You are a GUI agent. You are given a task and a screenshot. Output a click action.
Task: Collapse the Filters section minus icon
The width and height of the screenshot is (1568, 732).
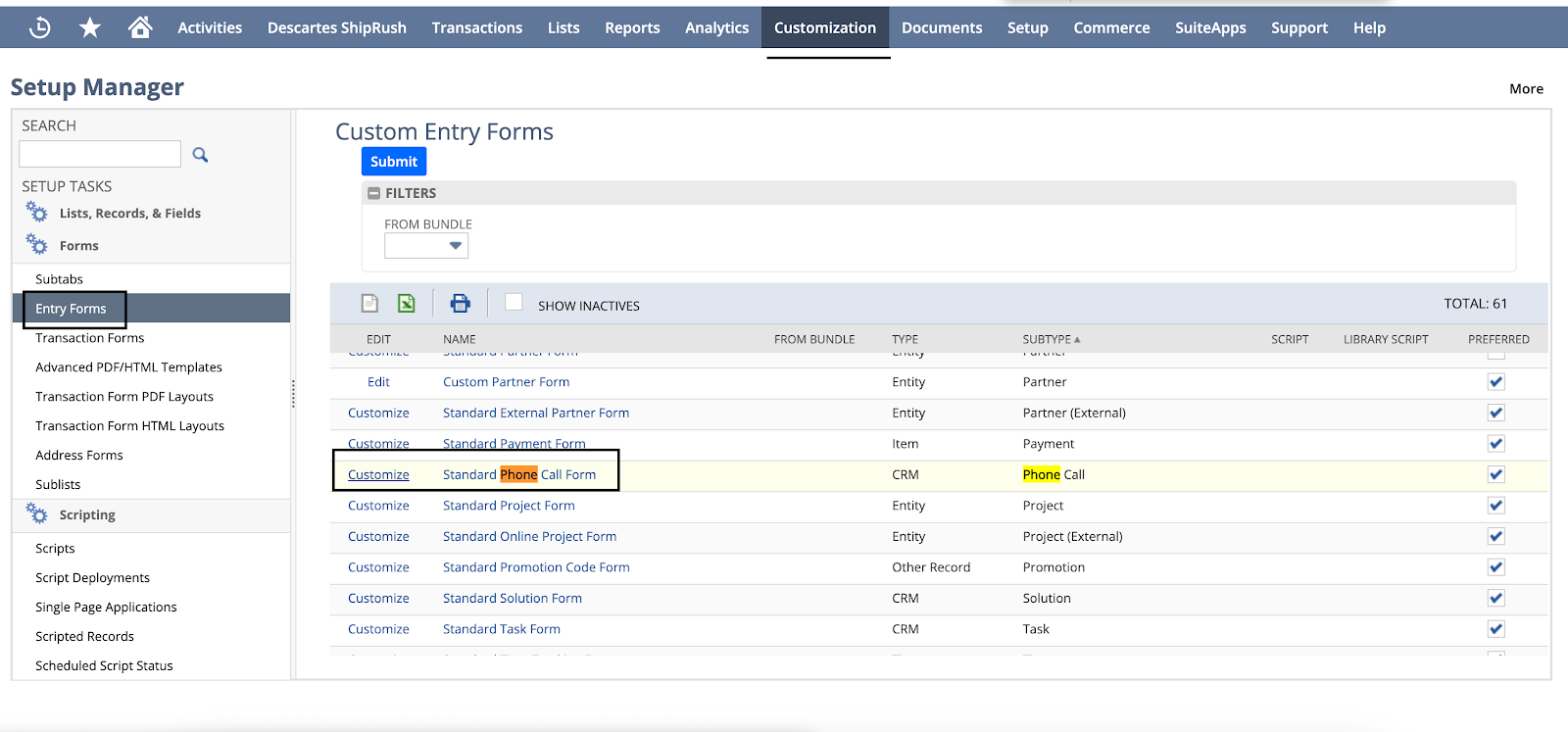[373, 193]
